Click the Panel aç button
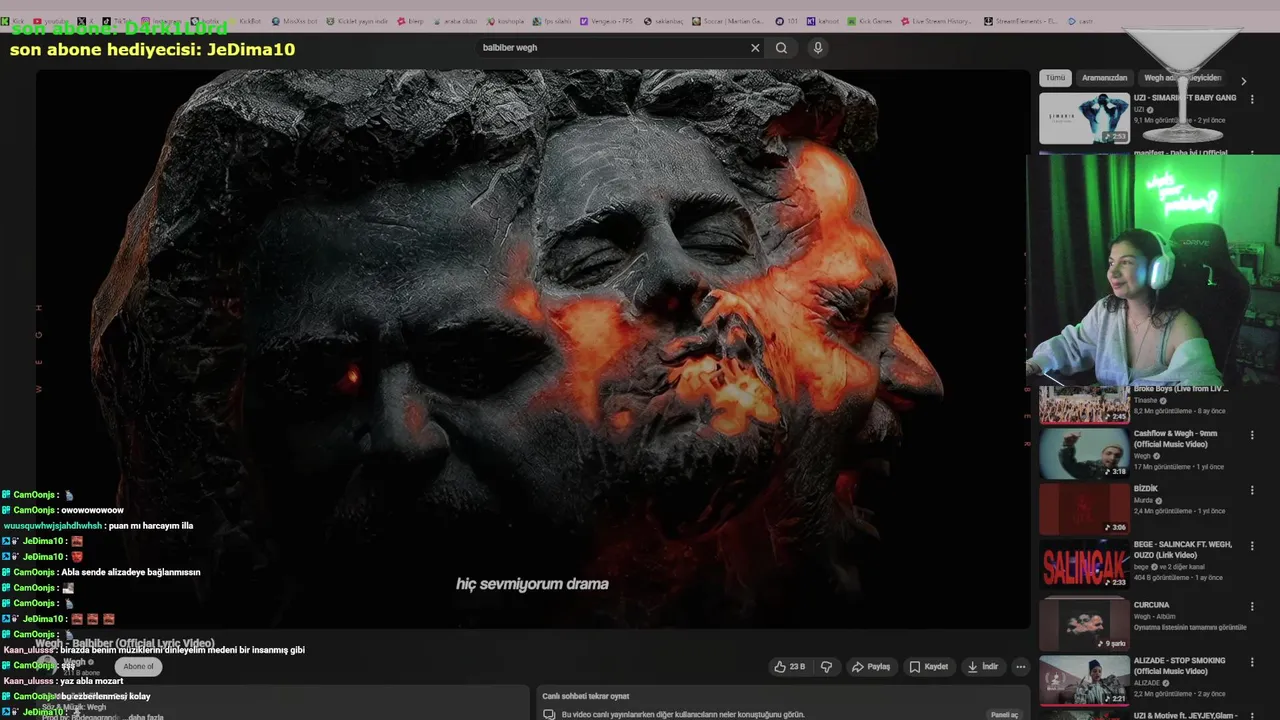Viewport: 1280px width, 720px height. pos(1004,715)
